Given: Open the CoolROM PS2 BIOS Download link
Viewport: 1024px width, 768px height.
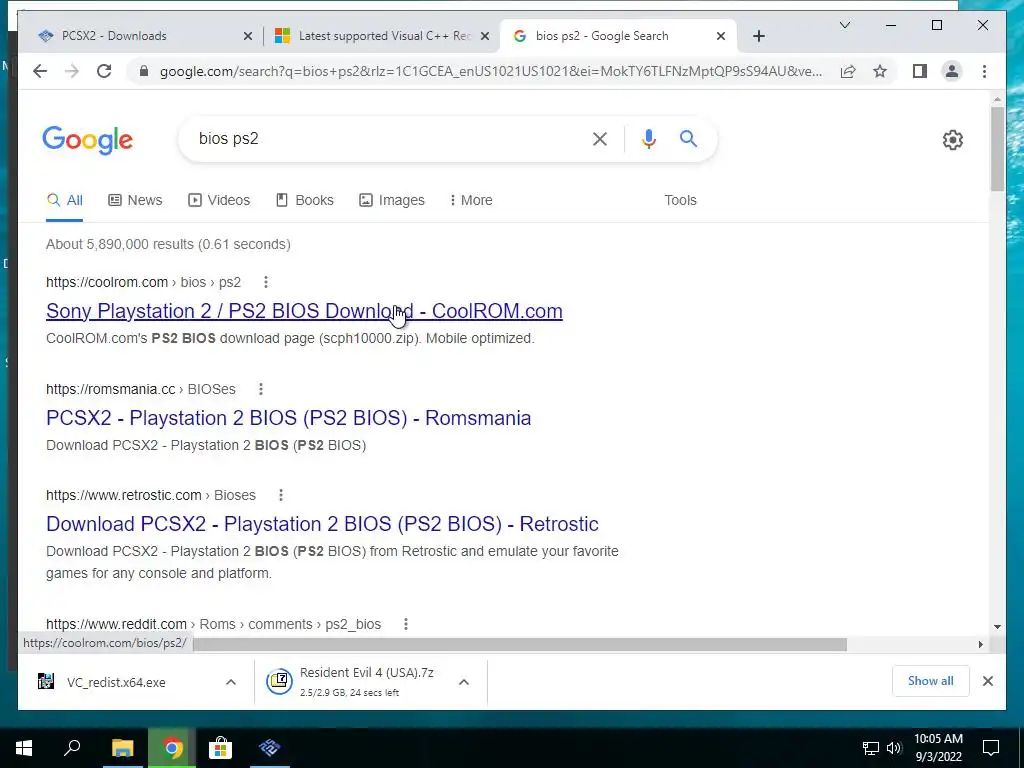Looking at the screenshot, I should click(304, 311).
